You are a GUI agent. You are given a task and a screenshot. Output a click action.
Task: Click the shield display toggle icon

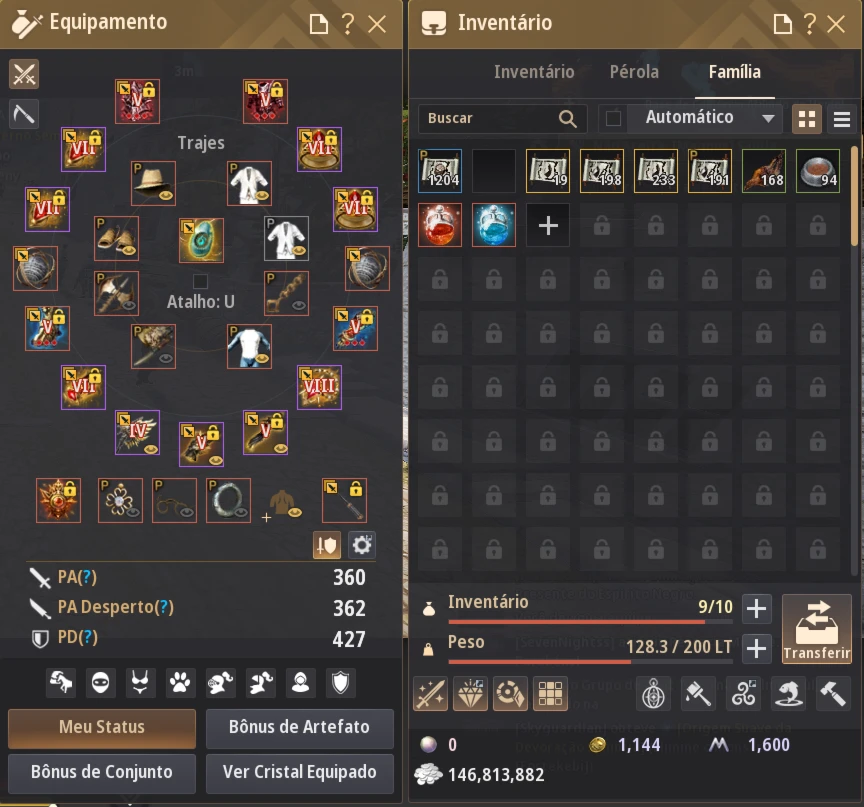[x=326, y=545]
